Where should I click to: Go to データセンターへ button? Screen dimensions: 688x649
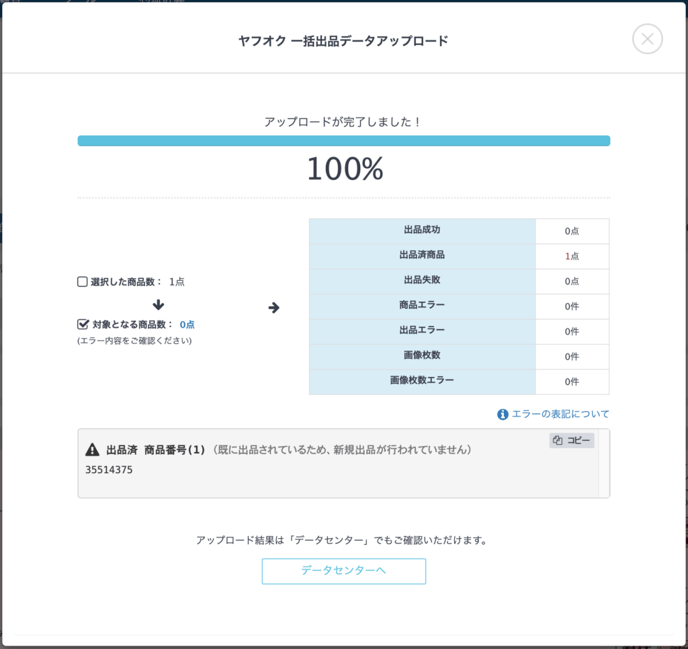pos(344,570)
